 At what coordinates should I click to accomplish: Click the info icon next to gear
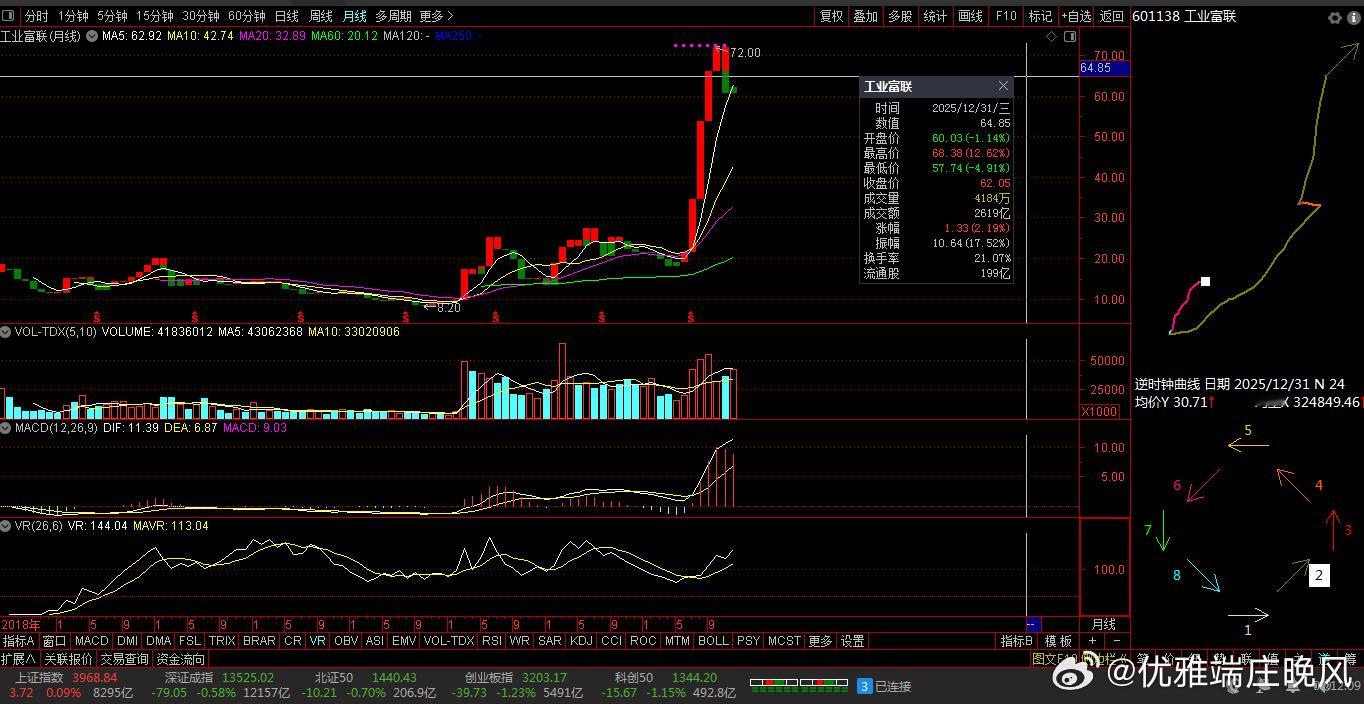pyautogui.click(x=1353, y=17)
